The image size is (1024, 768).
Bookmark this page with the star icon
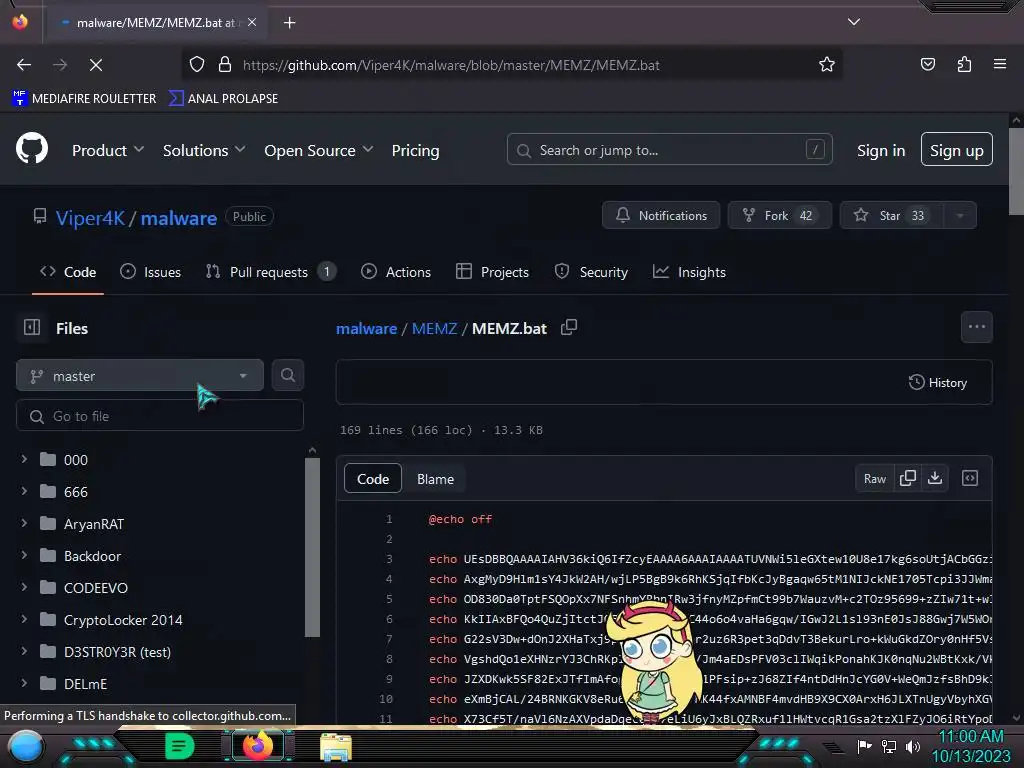point(827,65)
